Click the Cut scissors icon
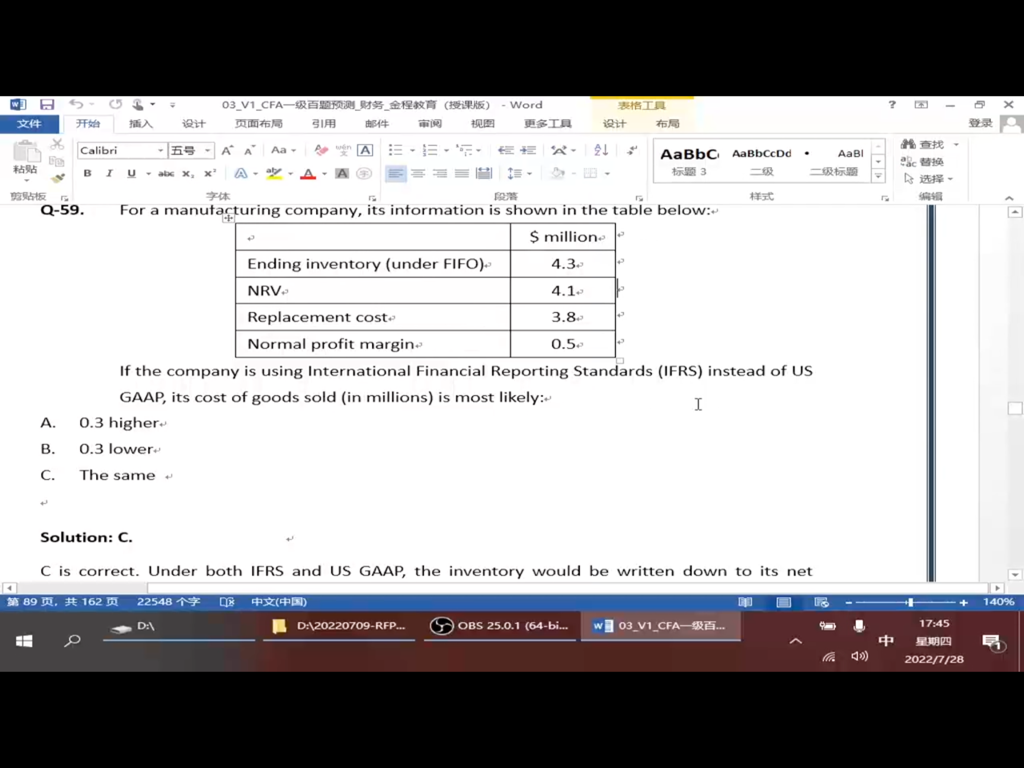This screenshot has width=1024, height=768. pos(57,144)
